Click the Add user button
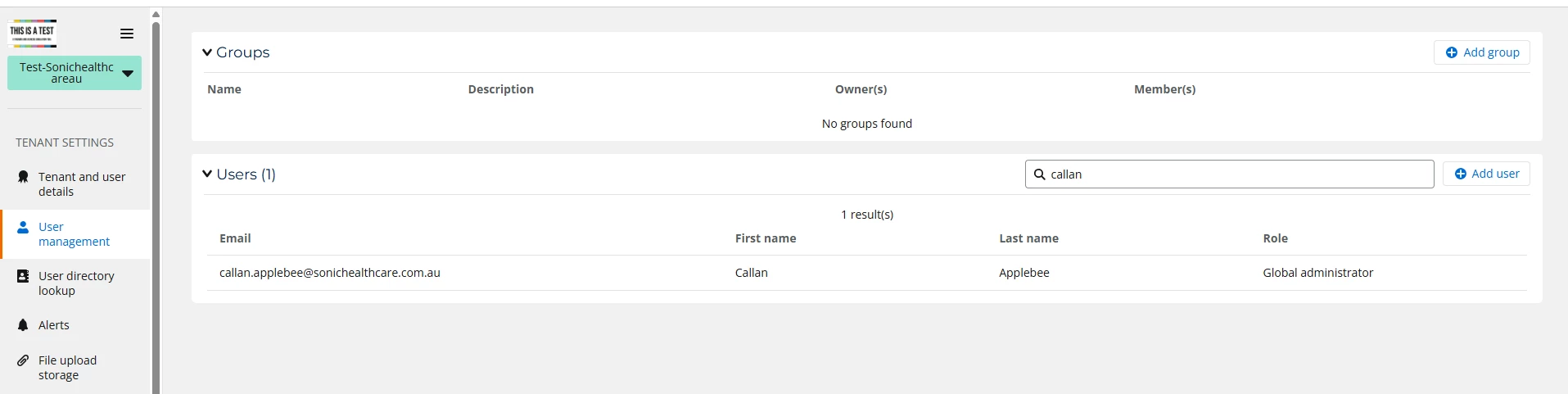Image resolution: width=1568 pixels, height=394 pixels. (1486, 174)
